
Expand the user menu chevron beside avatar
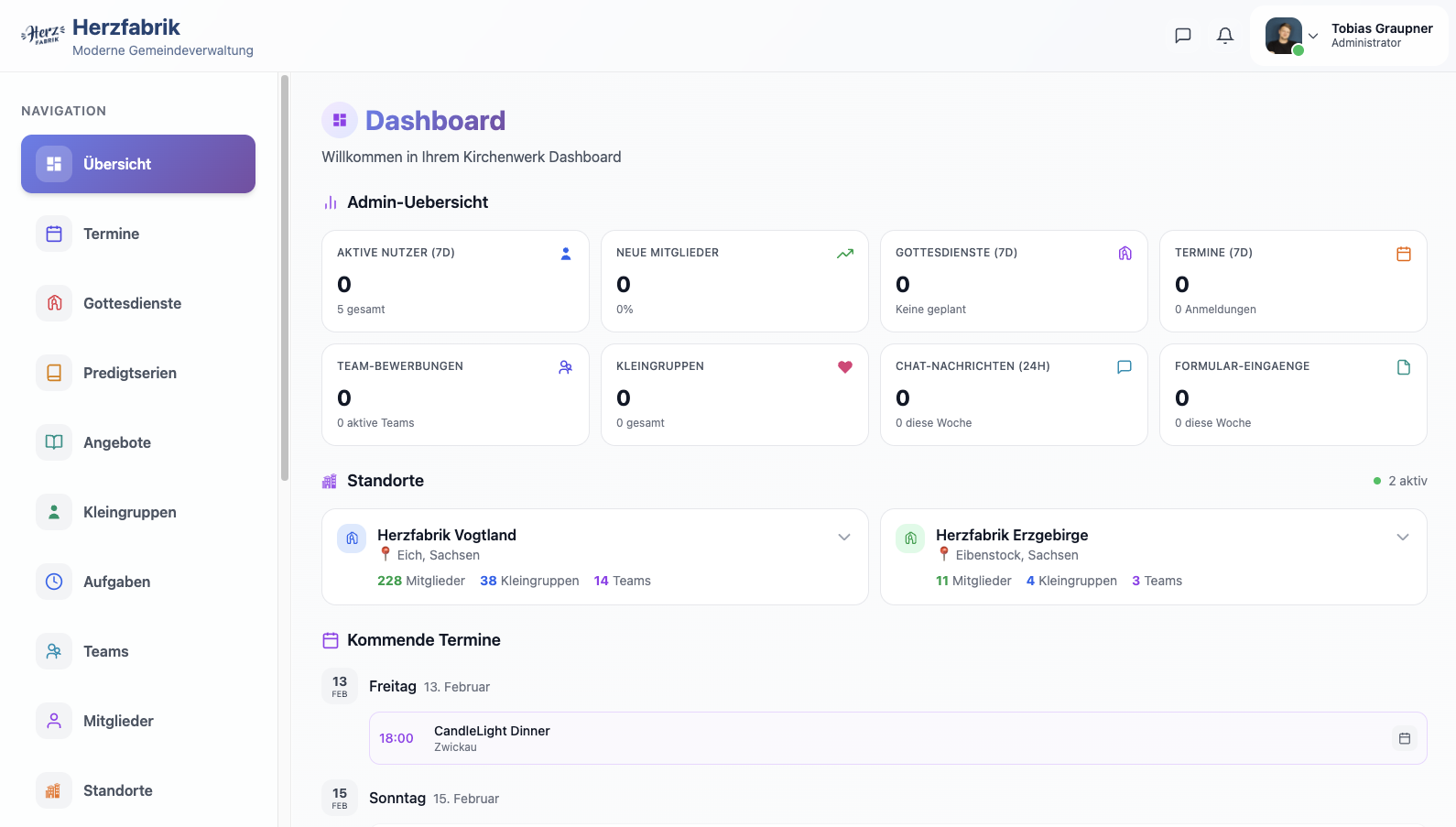pos(1313,37)
